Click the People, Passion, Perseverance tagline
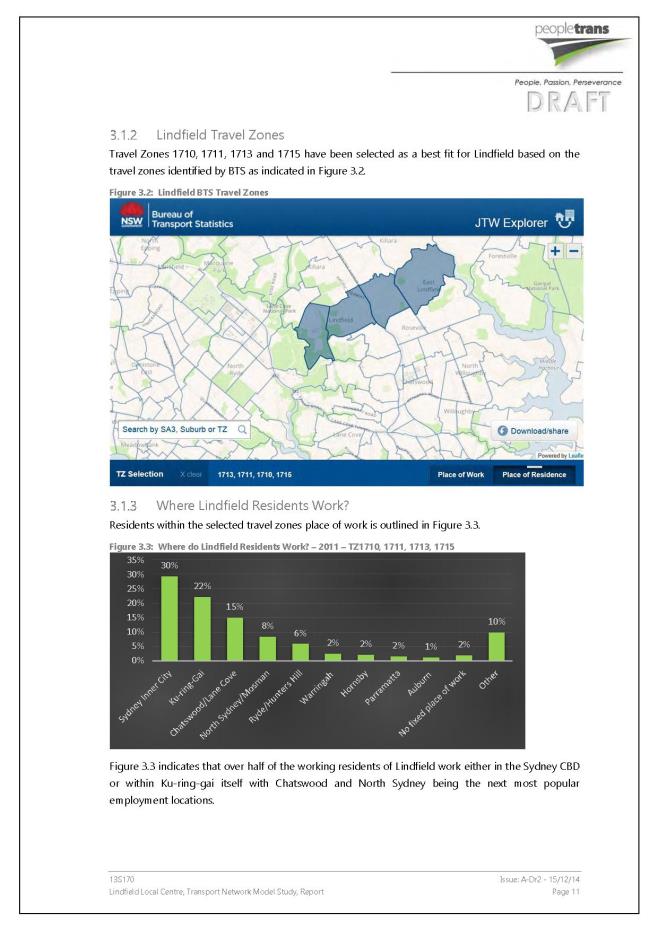 coord(568,82)
